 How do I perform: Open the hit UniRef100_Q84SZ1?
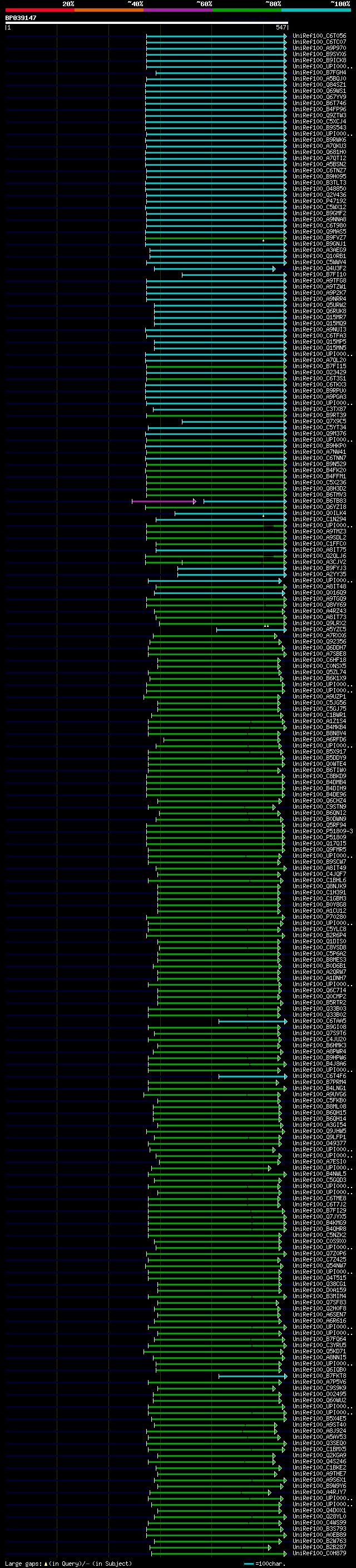pyautogui.click(x=319, y=85)
